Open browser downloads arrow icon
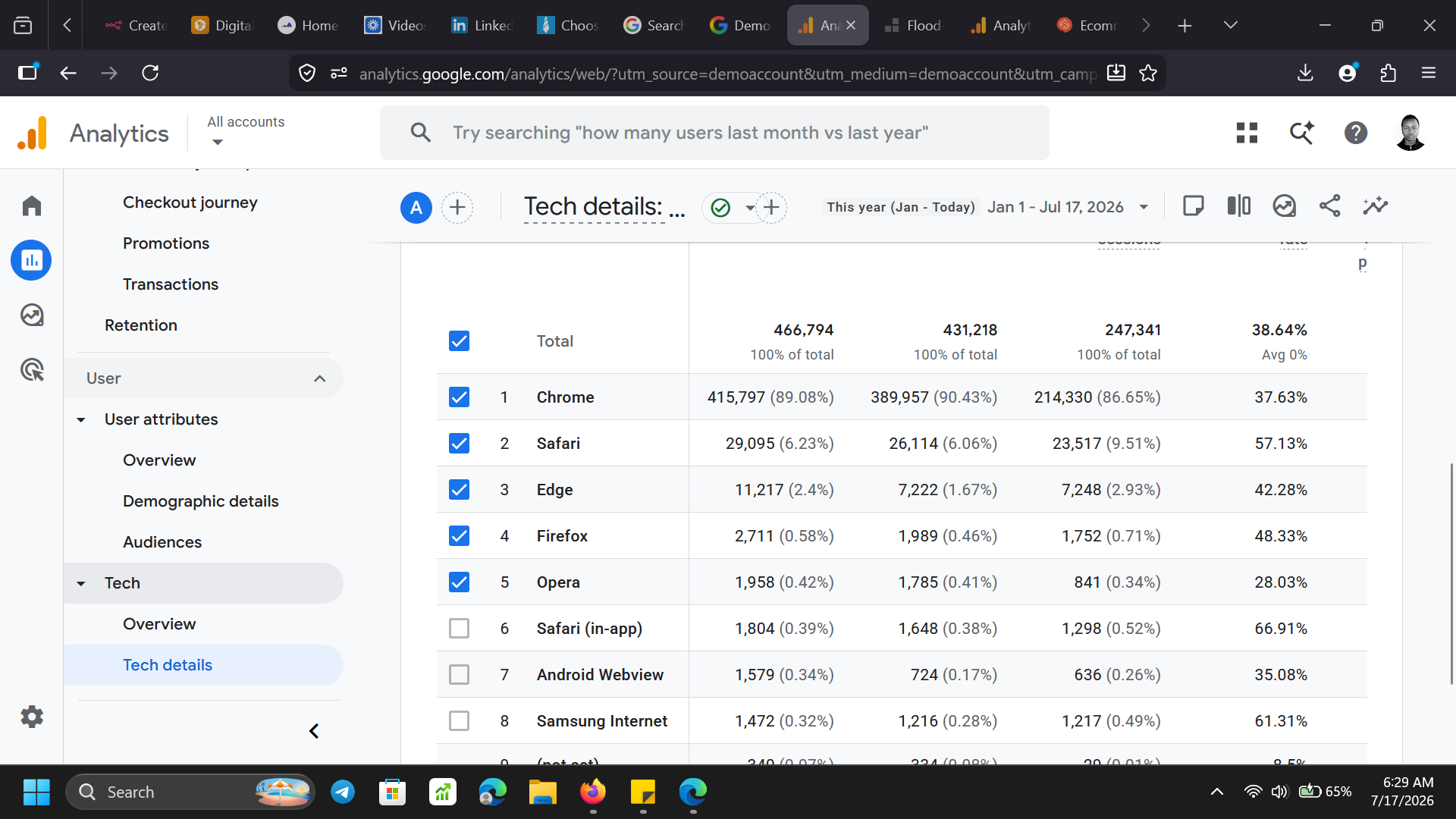Image resolution: width=1456 pixels, height=819 pixels. tap(1305, 73)
